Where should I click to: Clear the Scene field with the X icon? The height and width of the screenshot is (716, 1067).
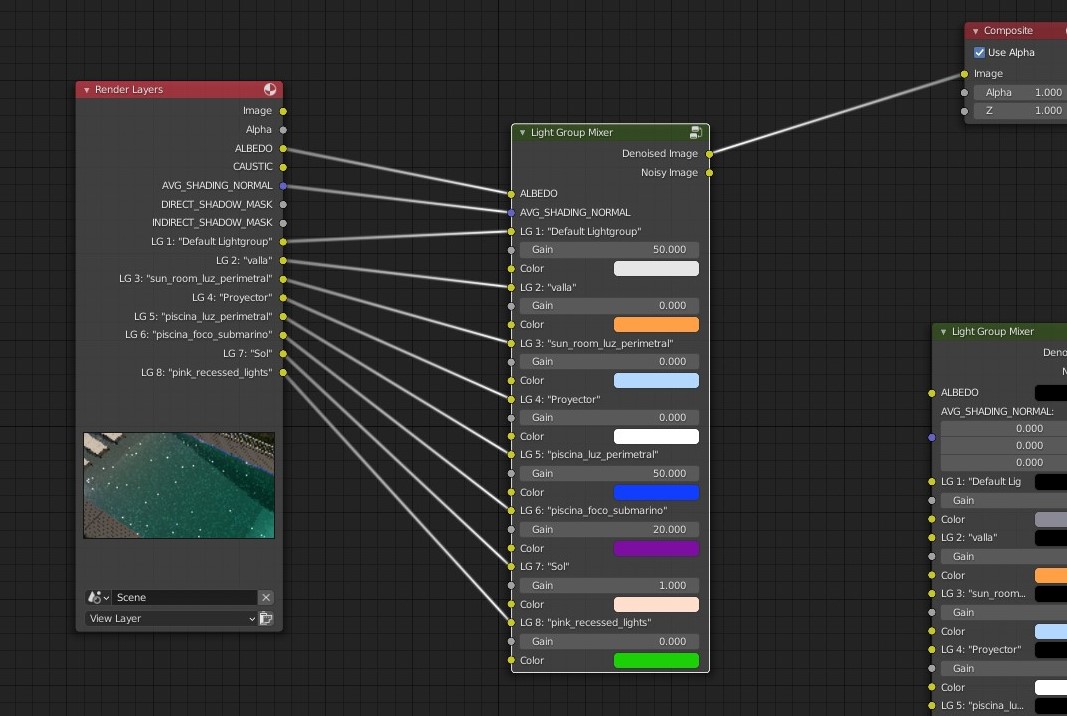[x=266, y=597]
